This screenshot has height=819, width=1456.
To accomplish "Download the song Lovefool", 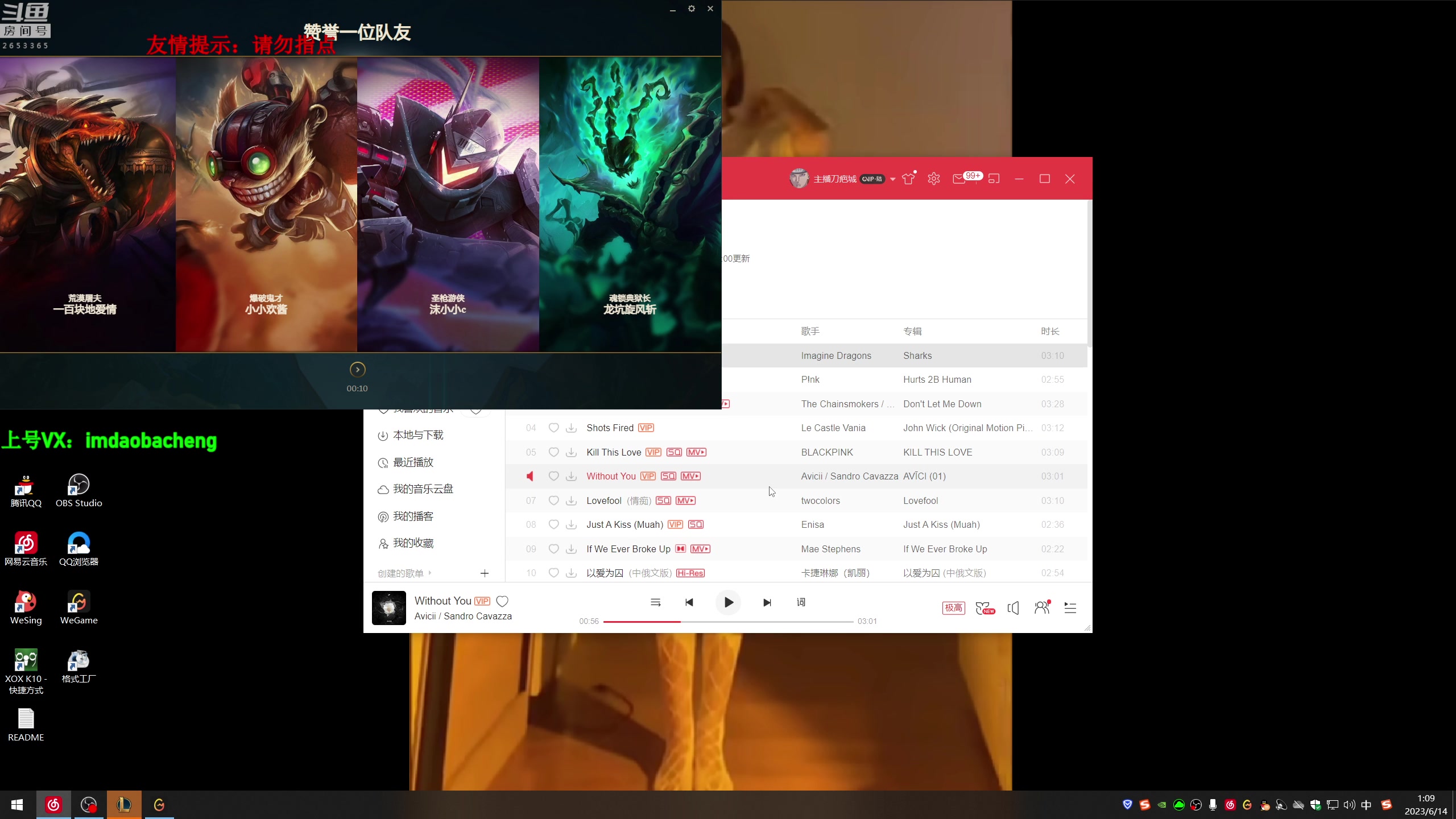I will (x=572, y=500).
